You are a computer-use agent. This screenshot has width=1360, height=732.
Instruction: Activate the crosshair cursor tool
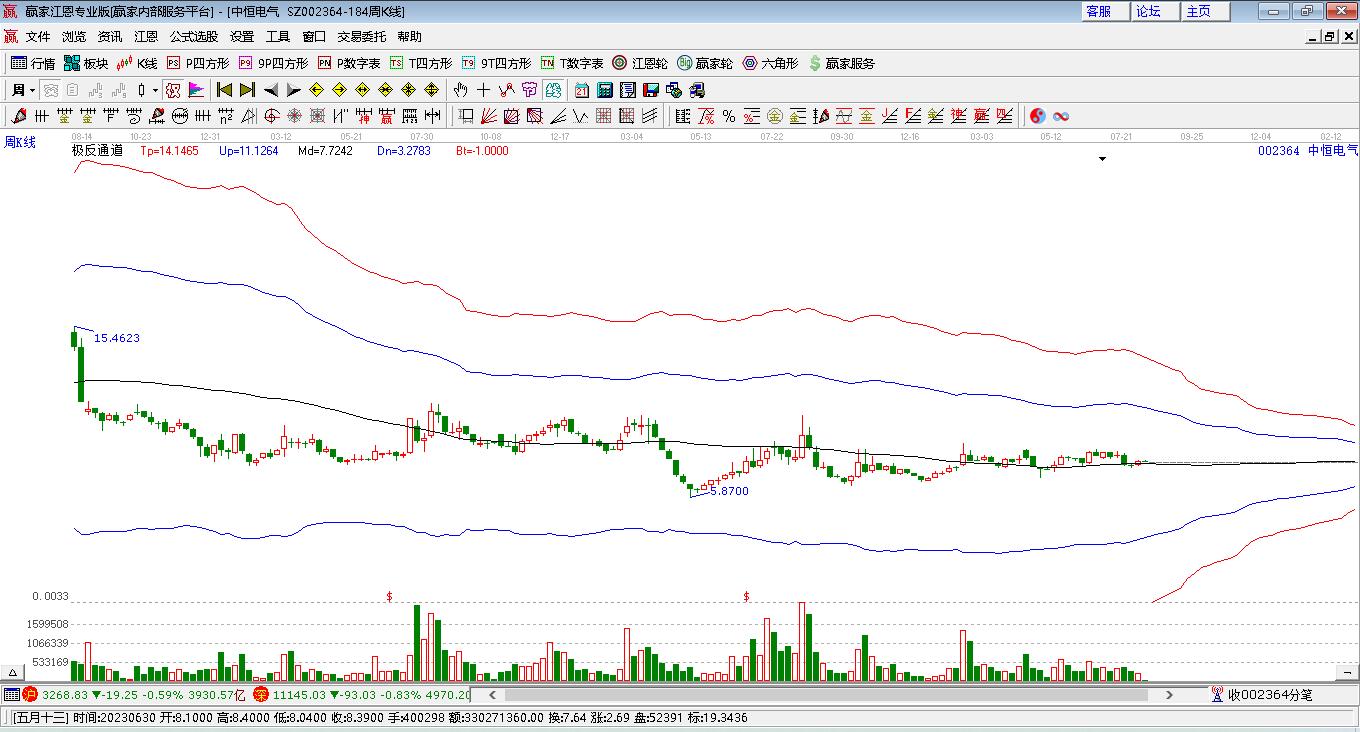pyautogui.click(x=483, y=90)
